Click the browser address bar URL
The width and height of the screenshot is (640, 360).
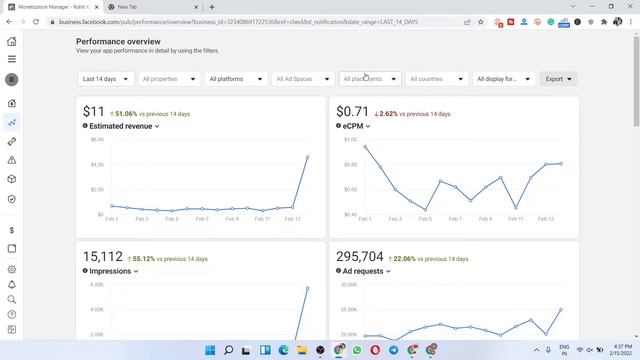point(238,22)
